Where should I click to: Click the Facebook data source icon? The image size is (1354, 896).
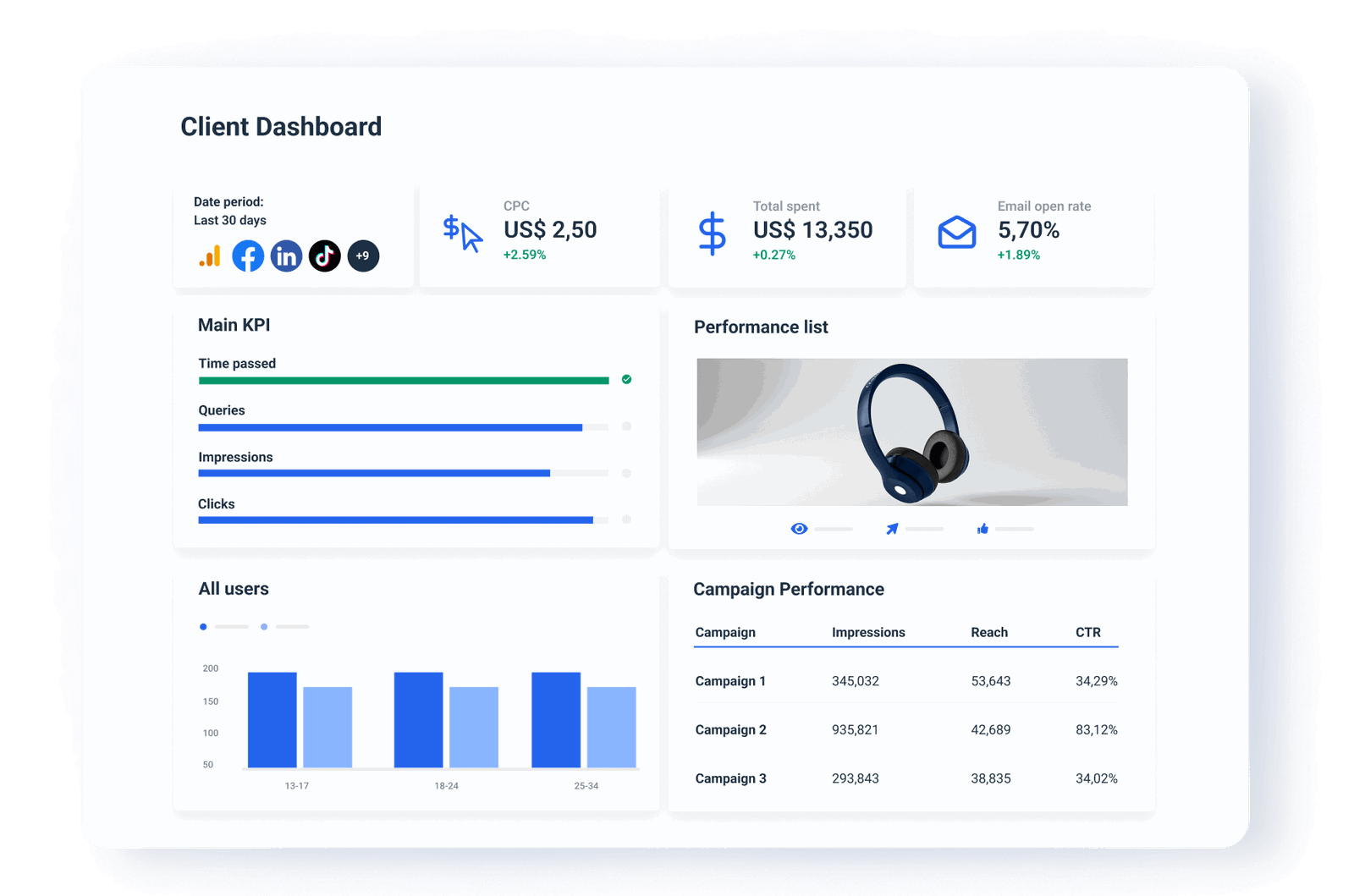pyautogui.click(x=248, y=255)
